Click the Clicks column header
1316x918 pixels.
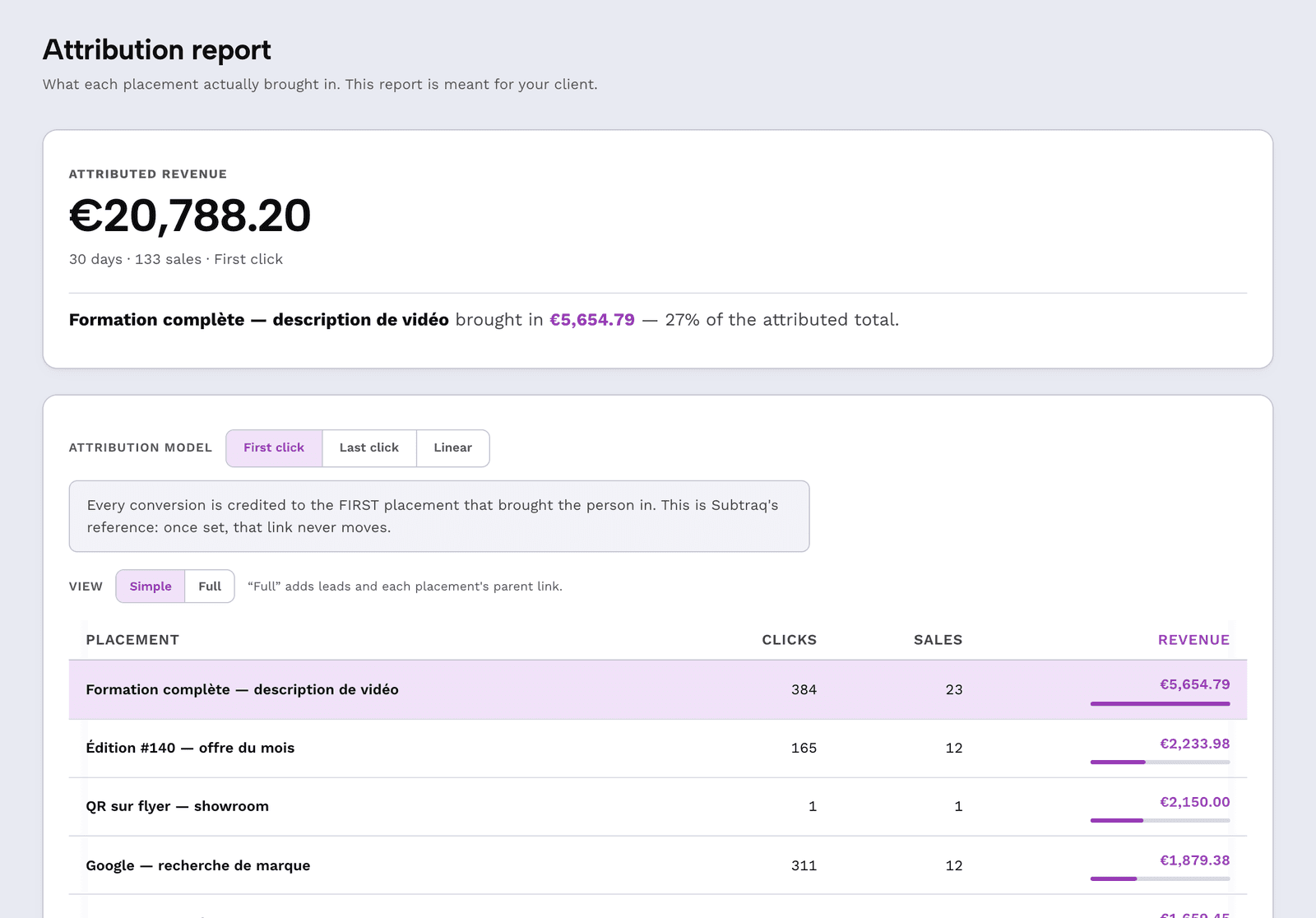coord(789,640)
